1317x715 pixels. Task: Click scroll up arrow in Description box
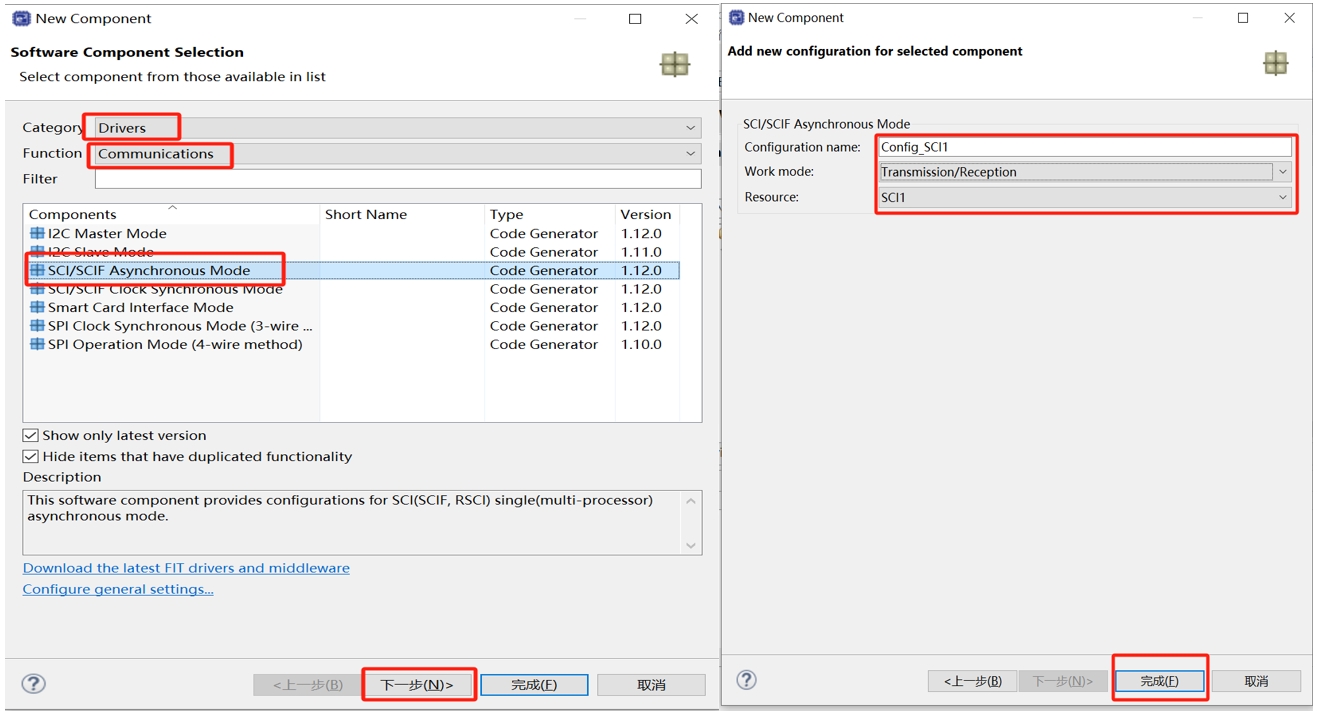(691, 501)
